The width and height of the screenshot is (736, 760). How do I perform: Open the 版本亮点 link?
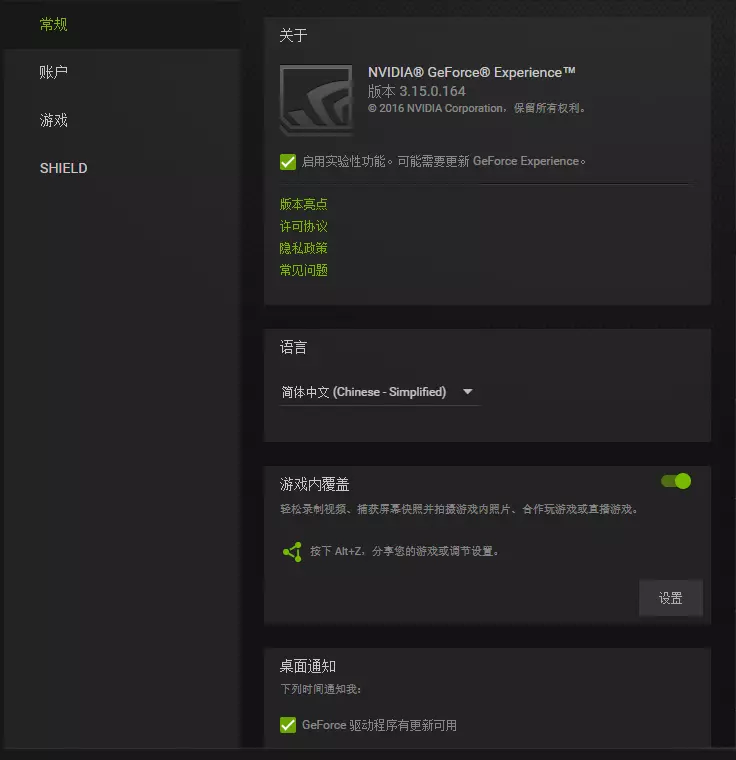click(304, 204)
